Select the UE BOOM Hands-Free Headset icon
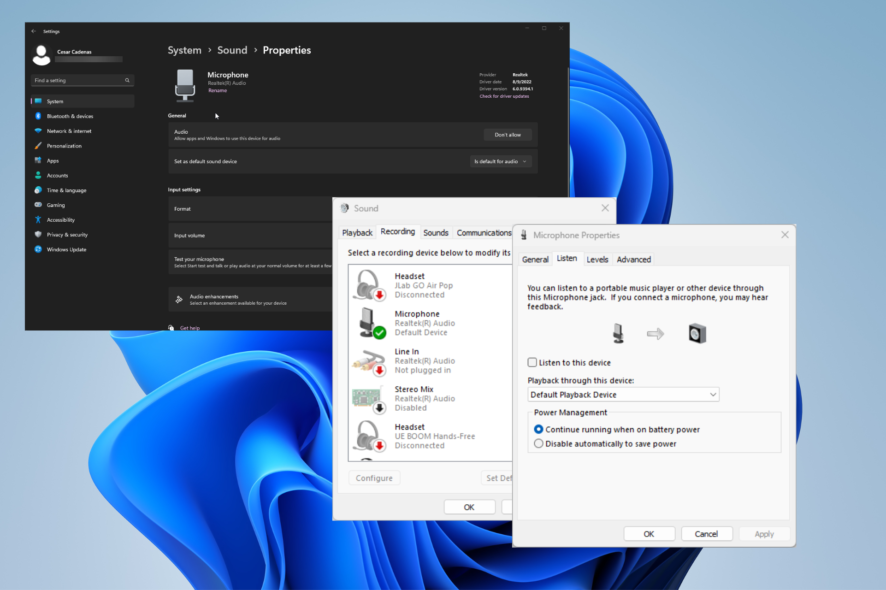 tap(369, 436)
